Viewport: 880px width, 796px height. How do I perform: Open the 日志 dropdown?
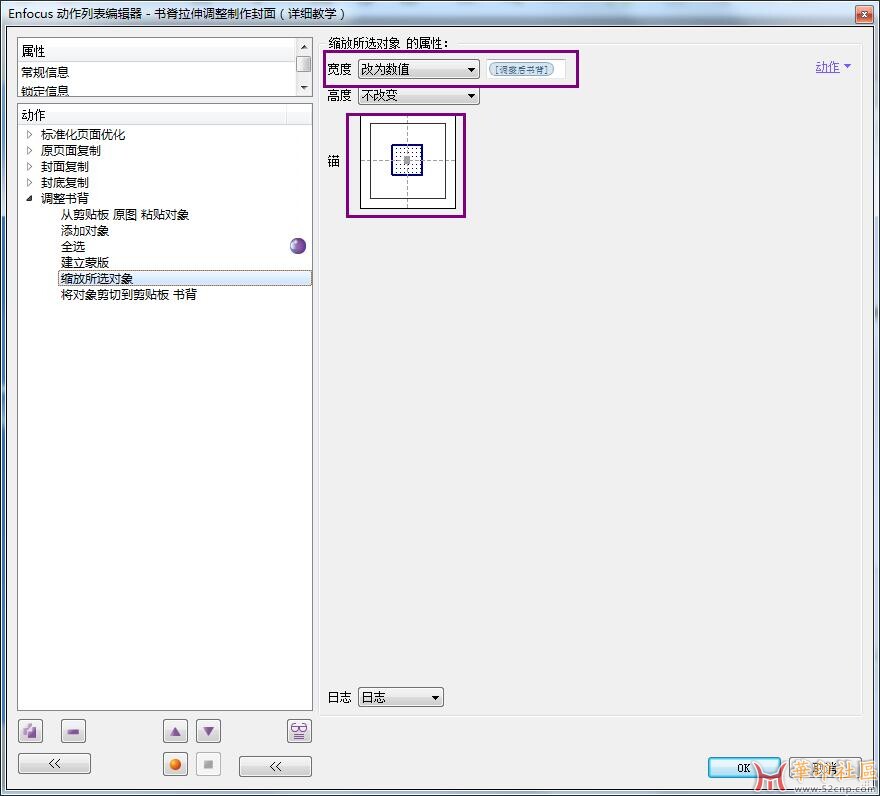401,697
